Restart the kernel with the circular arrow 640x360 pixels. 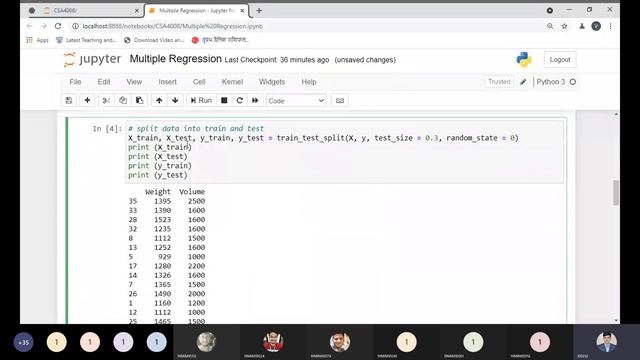click(240, 100)
